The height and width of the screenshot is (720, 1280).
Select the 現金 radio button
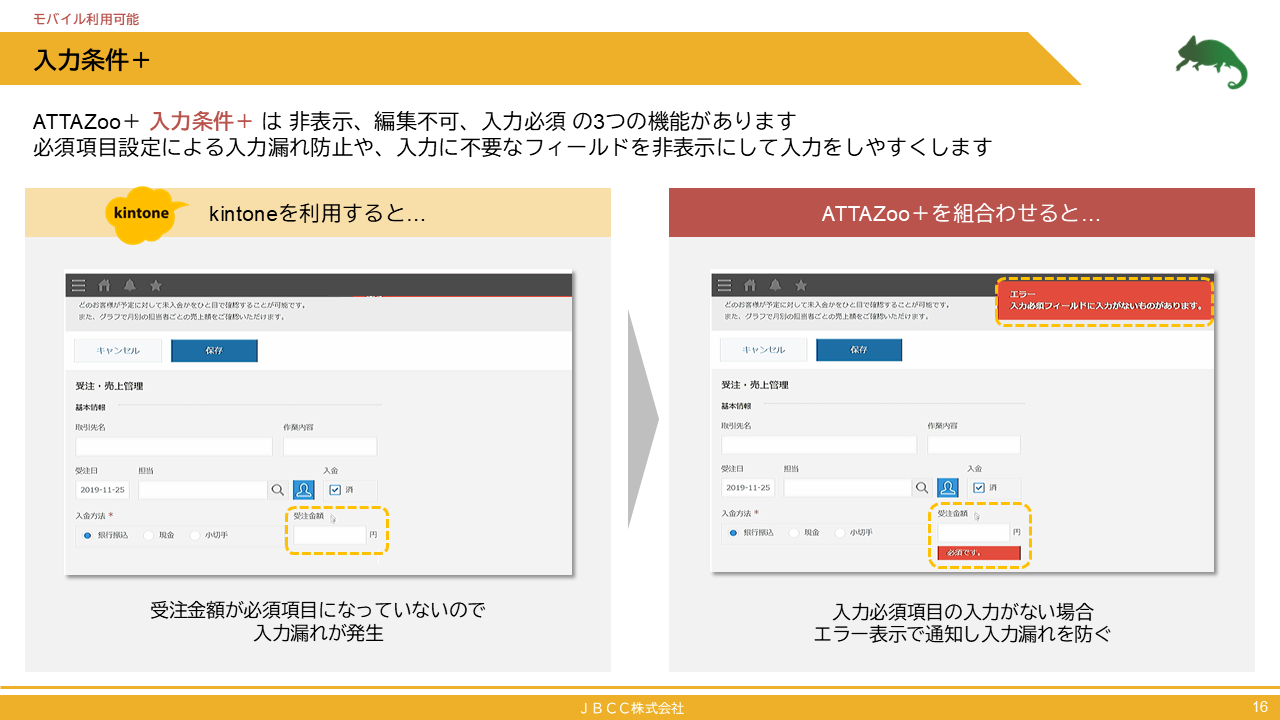tap(148, 535)
